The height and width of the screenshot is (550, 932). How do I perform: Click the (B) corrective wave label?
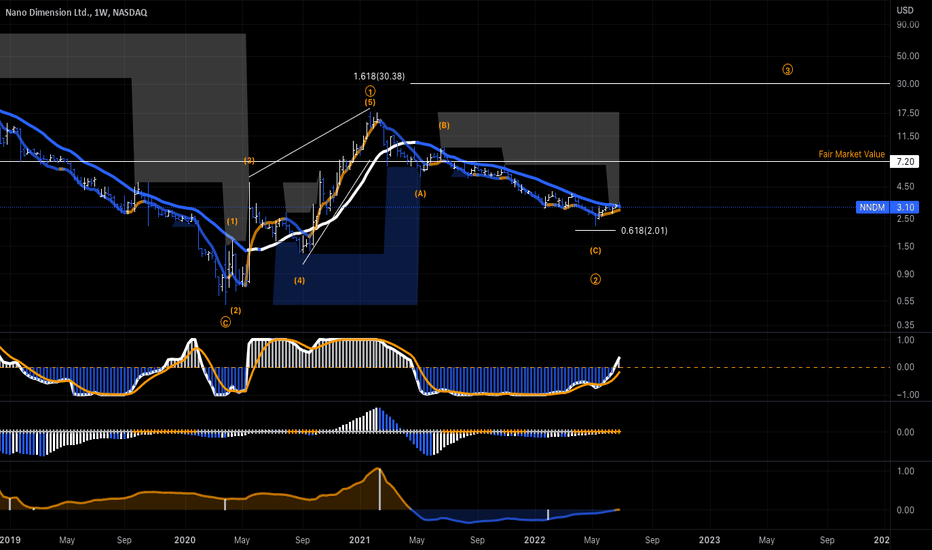pyautogui.click(x=444, y=125)
